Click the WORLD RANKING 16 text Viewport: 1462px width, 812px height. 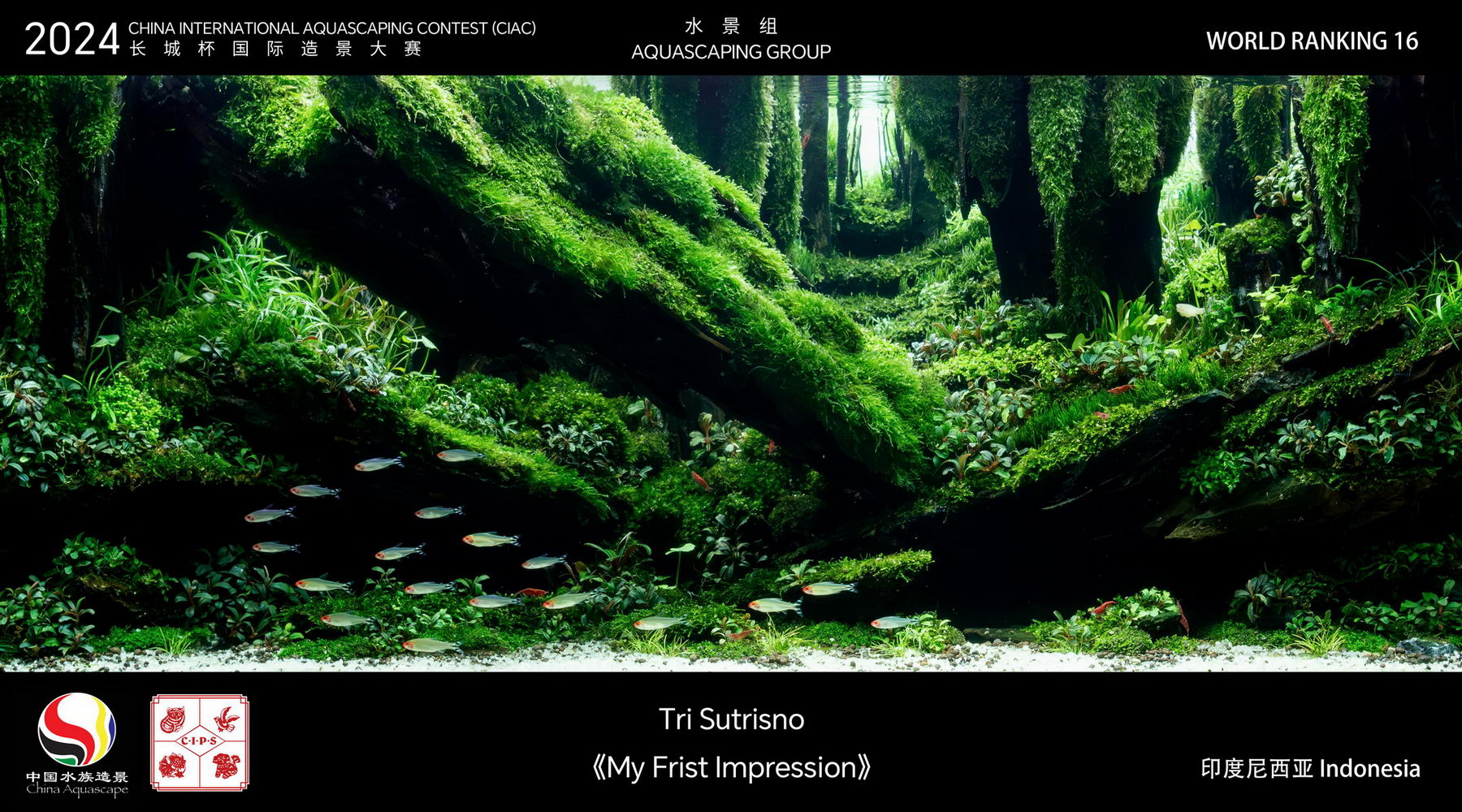click(1312, 41)
